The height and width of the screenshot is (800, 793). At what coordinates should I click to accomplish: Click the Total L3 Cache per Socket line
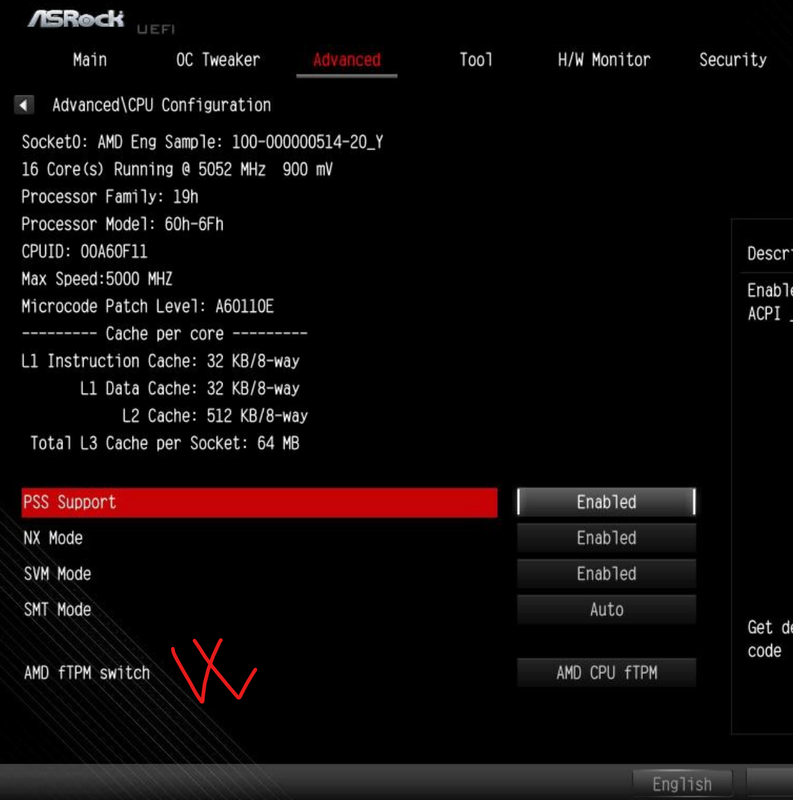[164, 444]
